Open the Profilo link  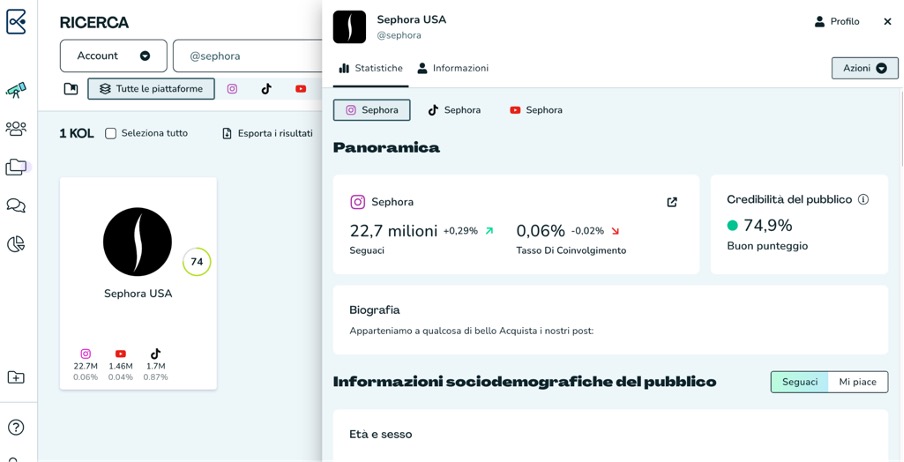click(x=836, y=21)
